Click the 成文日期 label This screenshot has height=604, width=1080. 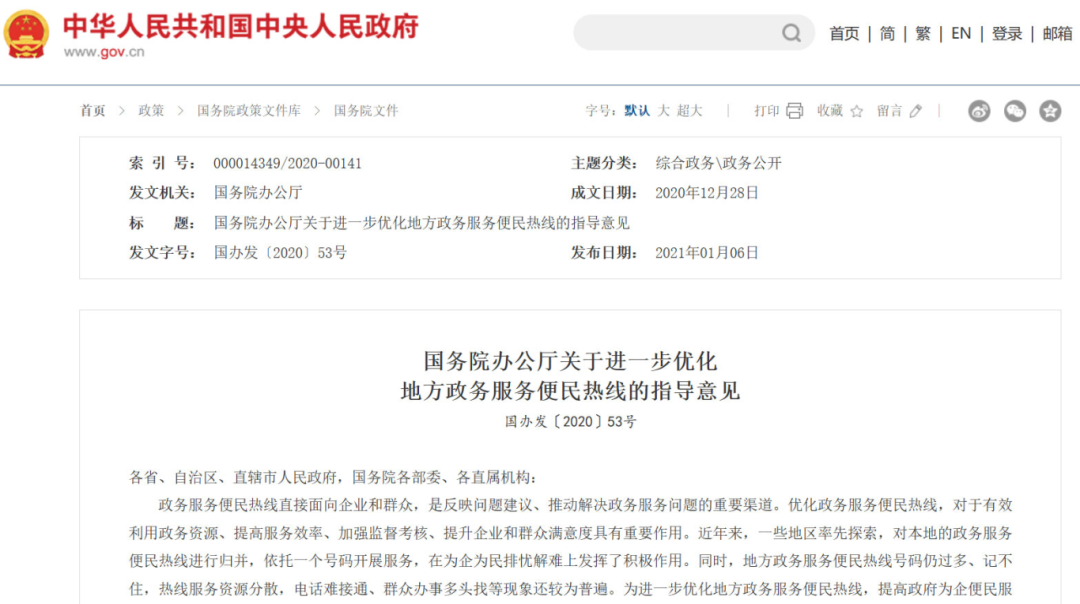pyautogui.click(x=604, y=193)
